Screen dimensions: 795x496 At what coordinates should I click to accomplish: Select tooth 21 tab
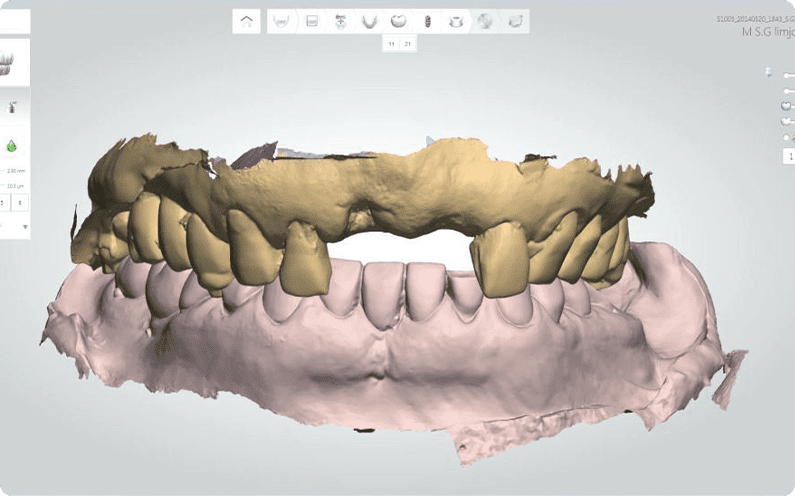pyautogui.click(x=408, y=45)
